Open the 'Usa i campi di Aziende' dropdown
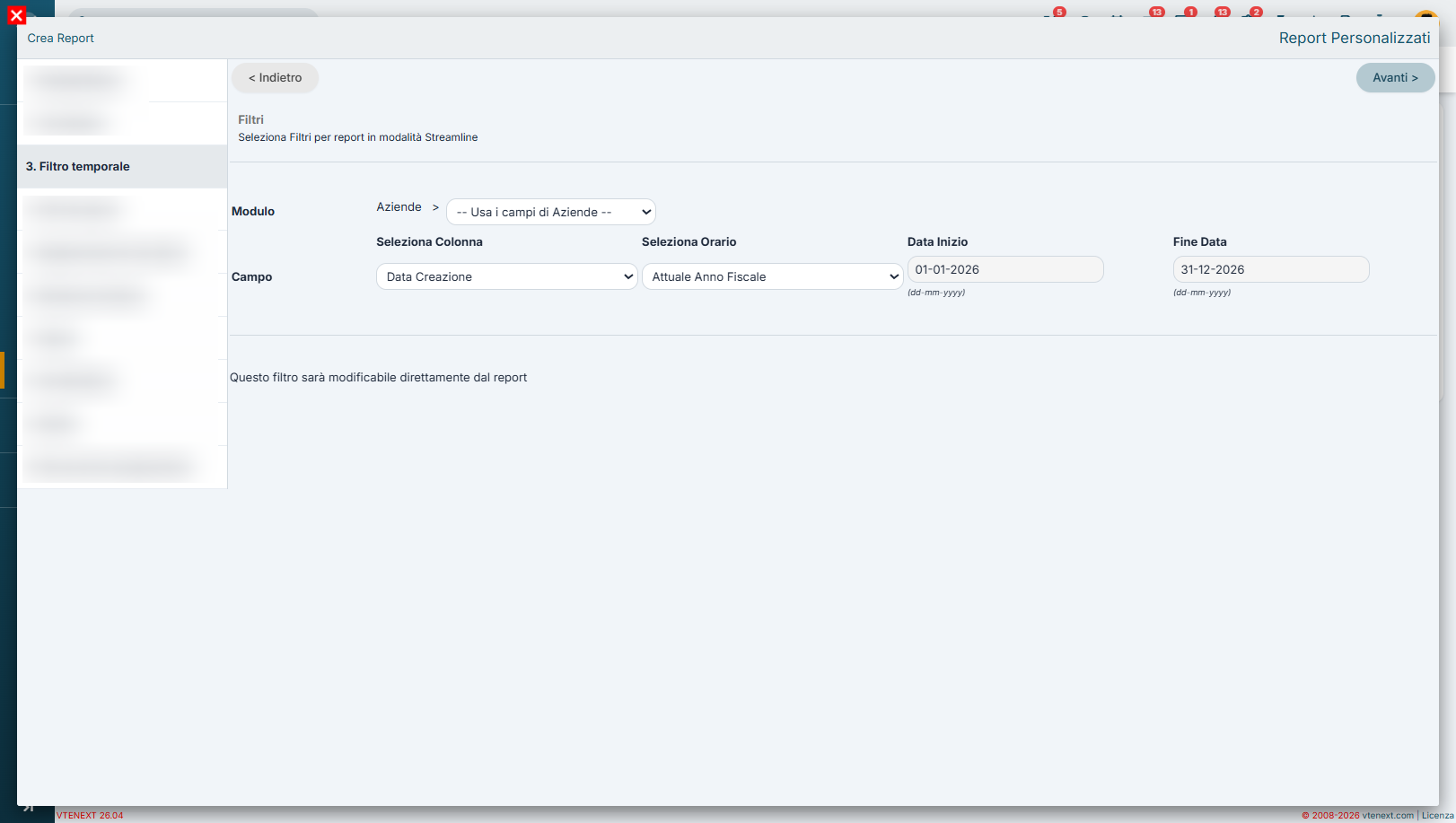This screenshot has width=1456, height=823. (x=551, y=212)
